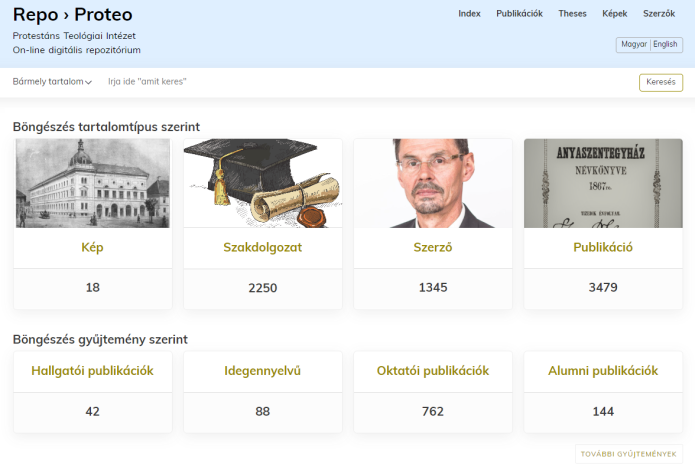Switch language to English

[665, 45]
